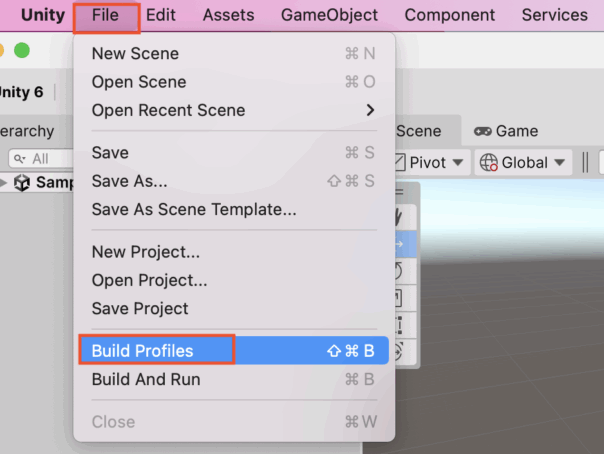The height and width of the screenshot is (454, 604).
Task: Expand the Open Recent Scene submenu
Action: coord(370,110)
